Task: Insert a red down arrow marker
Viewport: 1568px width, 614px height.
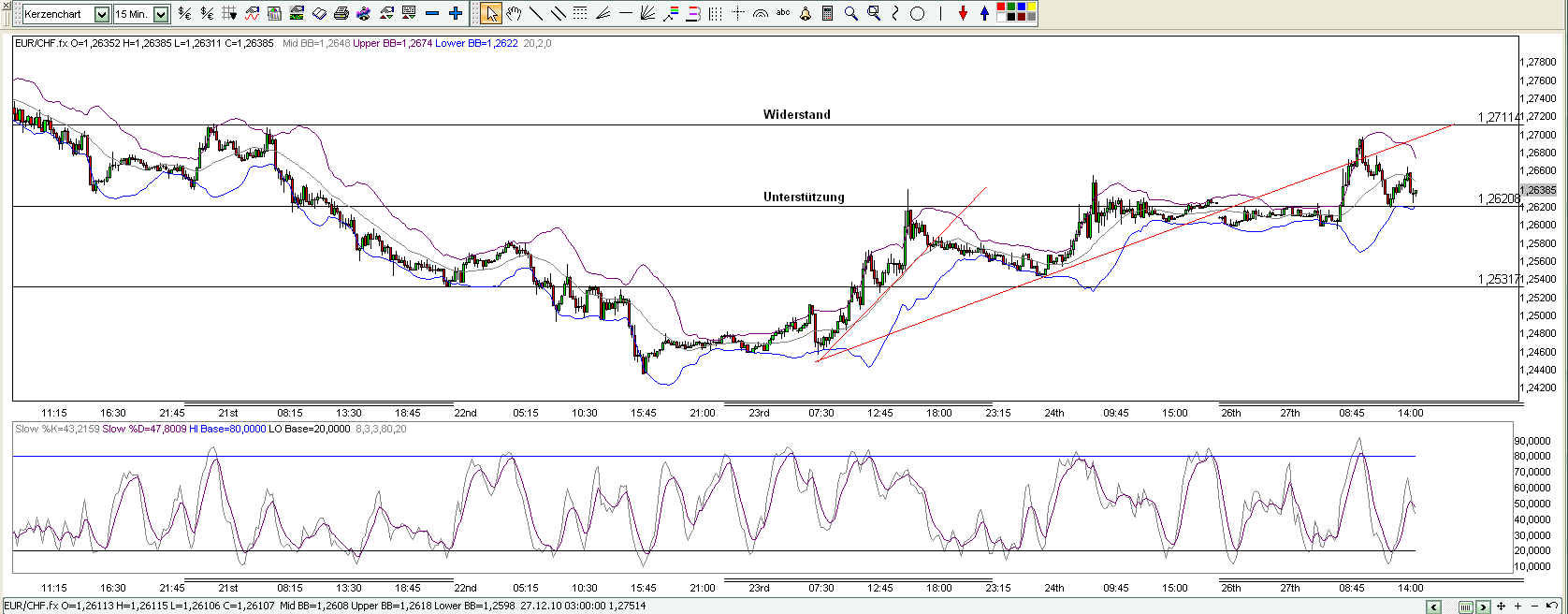Action: (x=963, y=13)
